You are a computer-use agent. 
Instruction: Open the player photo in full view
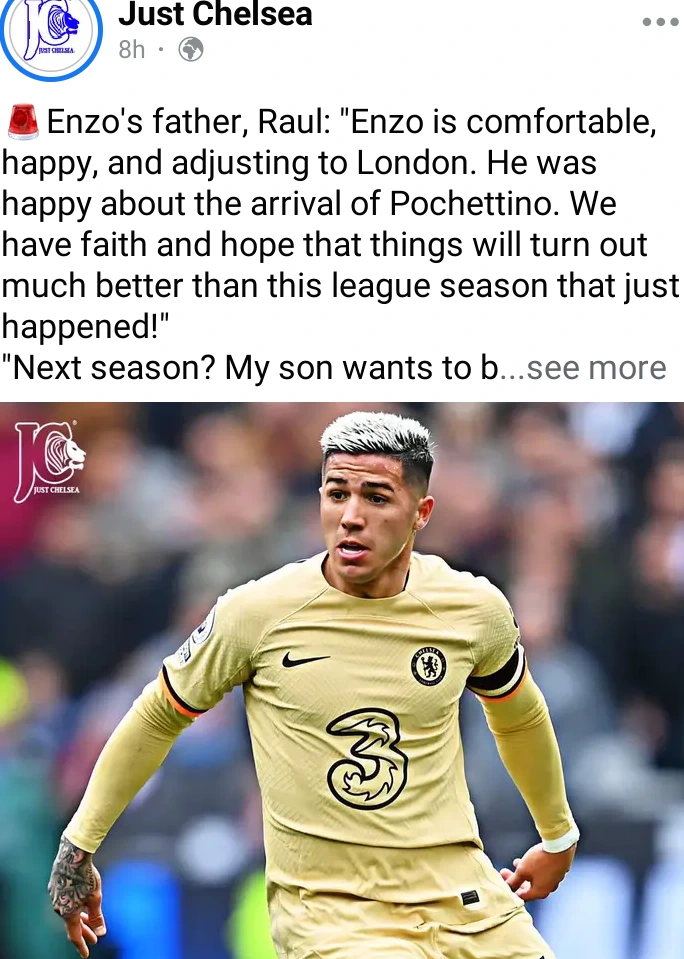342,680
